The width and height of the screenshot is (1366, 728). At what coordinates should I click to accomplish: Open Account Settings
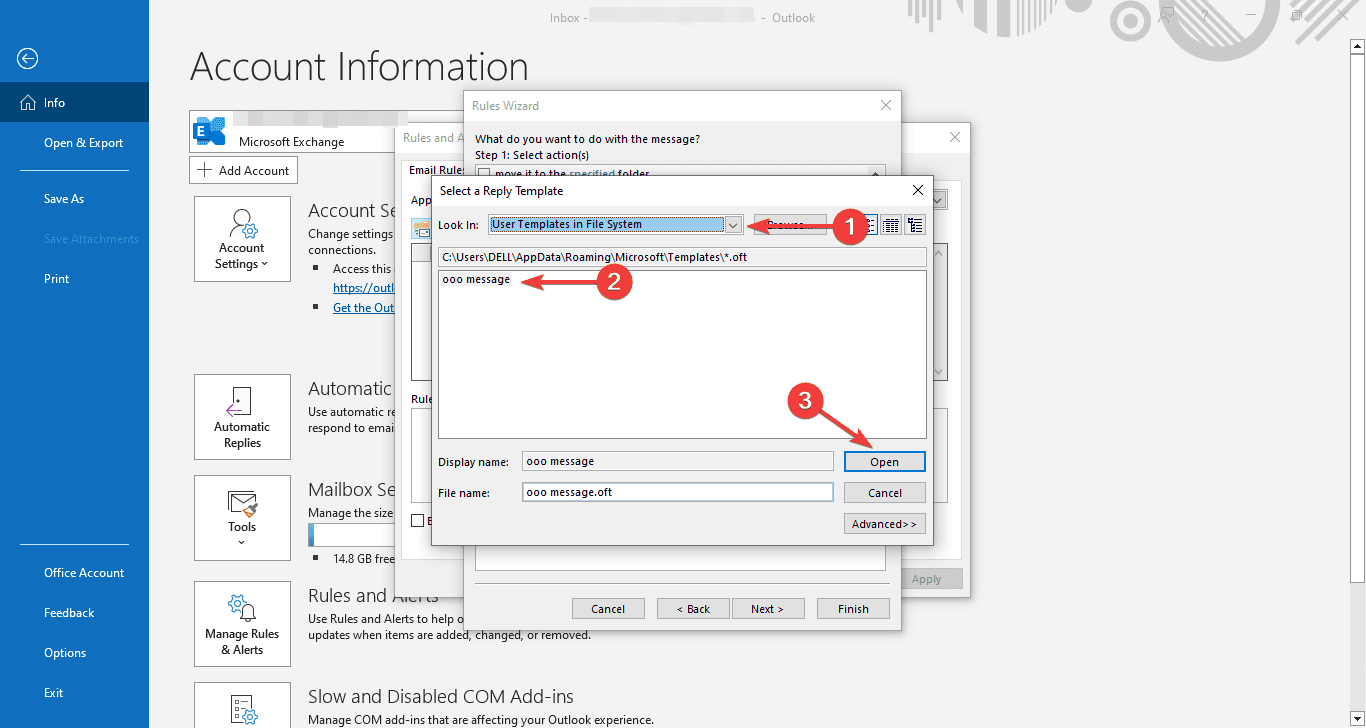[242, 239]
